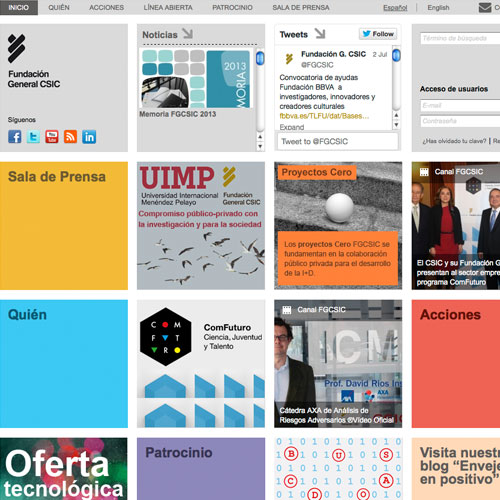This screenshot has width=500, height=500.
Task: Open the Memoria FGCSIC 2013 news thumbnail
Action: click(196, 79)
